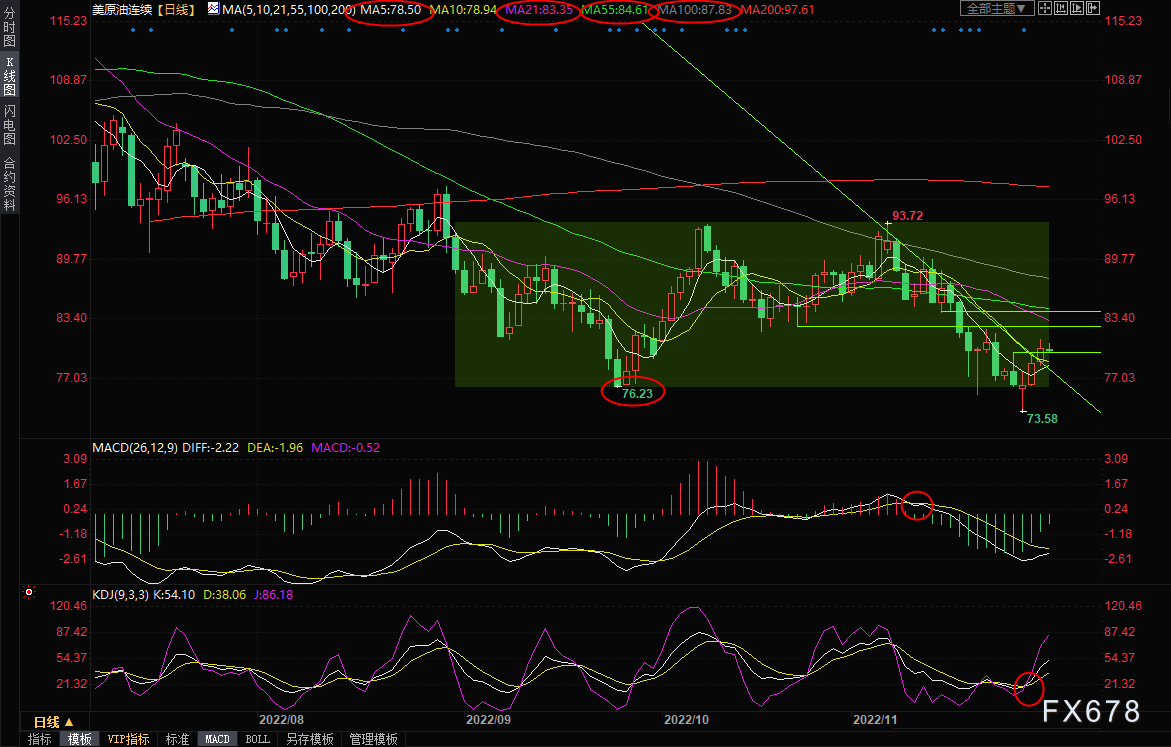
Task: Click the 76.23 low price label
Action: pyautogui.click(x=637, y=394)
